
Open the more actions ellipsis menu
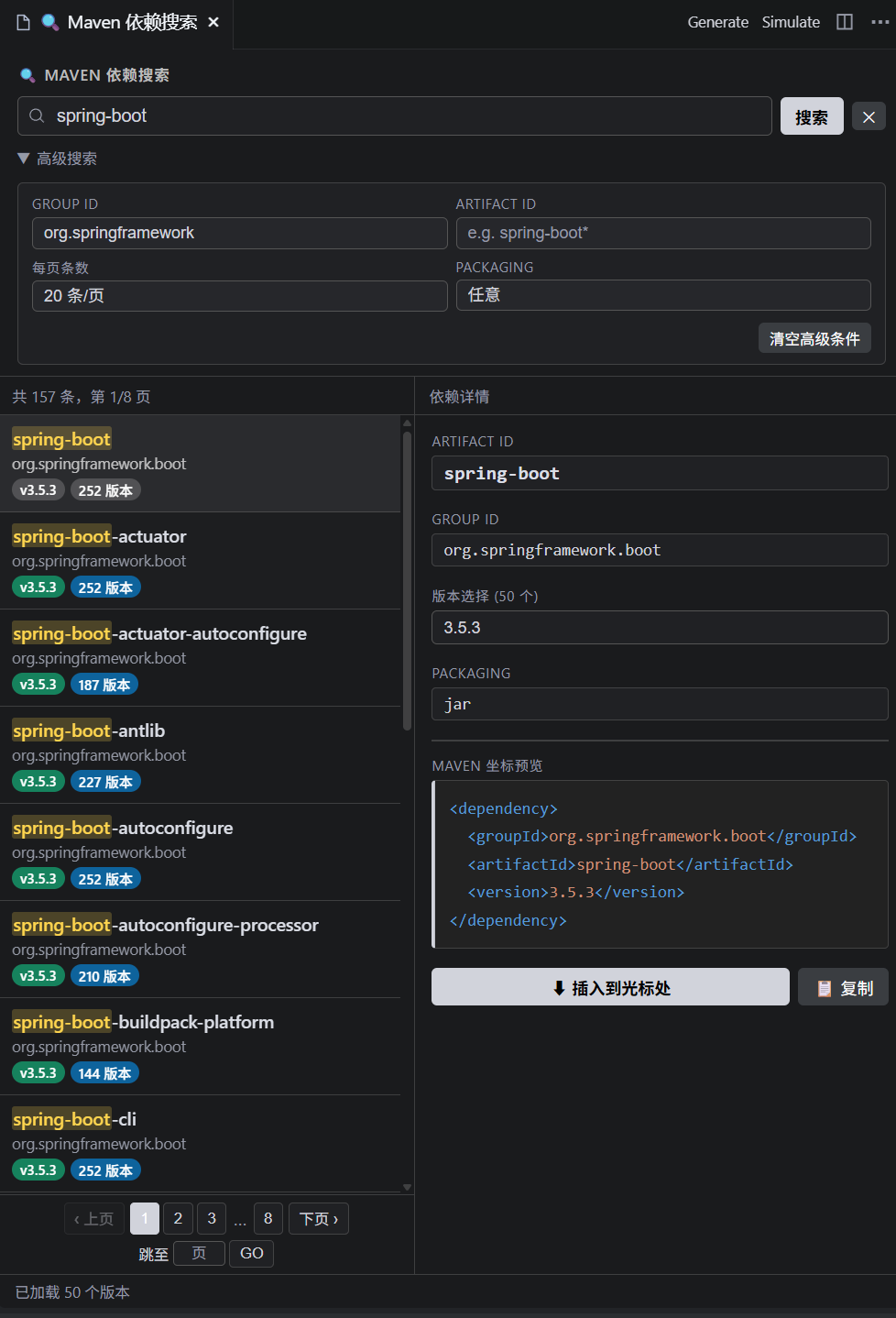click(880, 22)
